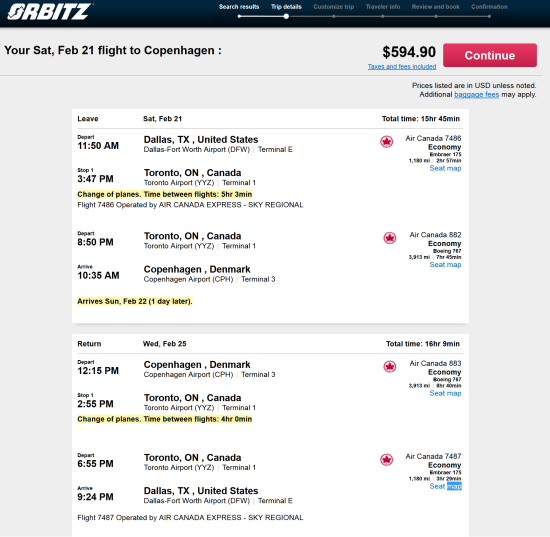
Task: Open Taxes and fees included link
Action: click(x=402, y=66)
